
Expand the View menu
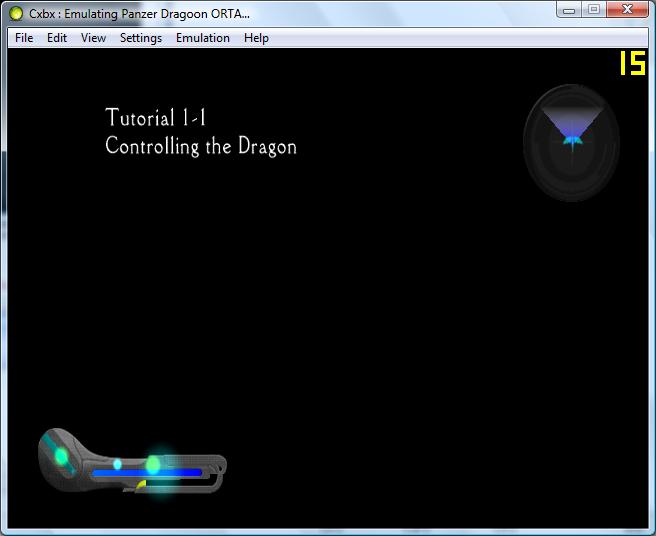[x=93, y=38]
